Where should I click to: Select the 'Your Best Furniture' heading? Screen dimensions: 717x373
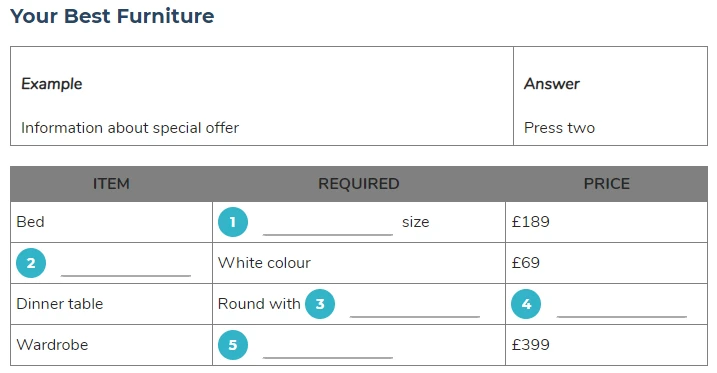coord(112,16)
